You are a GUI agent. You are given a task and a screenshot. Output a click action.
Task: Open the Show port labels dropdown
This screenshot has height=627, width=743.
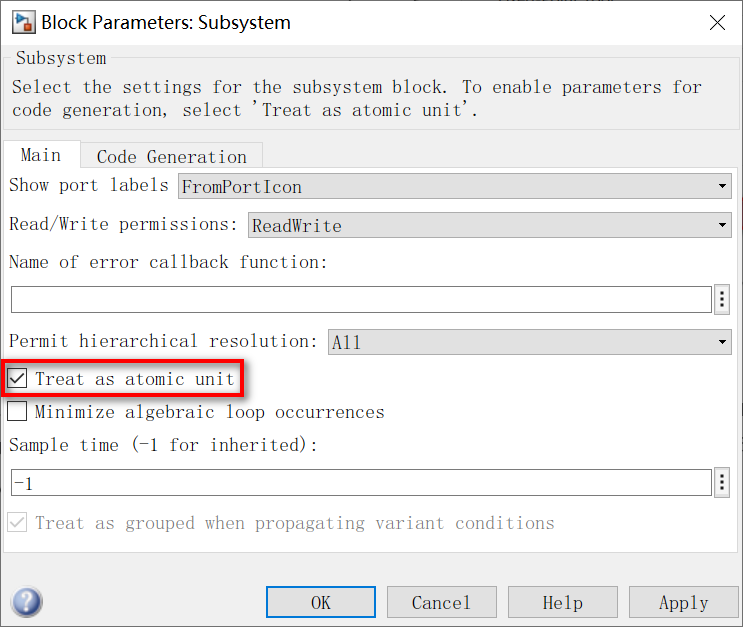coord(455,186)
